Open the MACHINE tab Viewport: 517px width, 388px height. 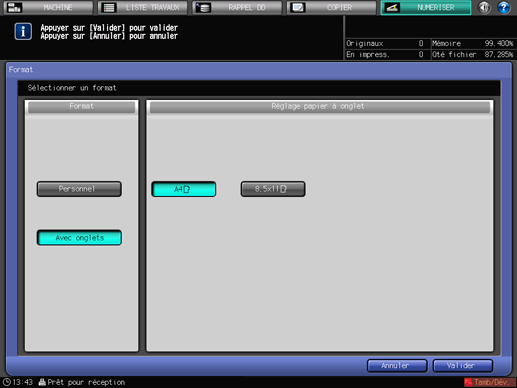pyautogui.click(x=48, y=7)
